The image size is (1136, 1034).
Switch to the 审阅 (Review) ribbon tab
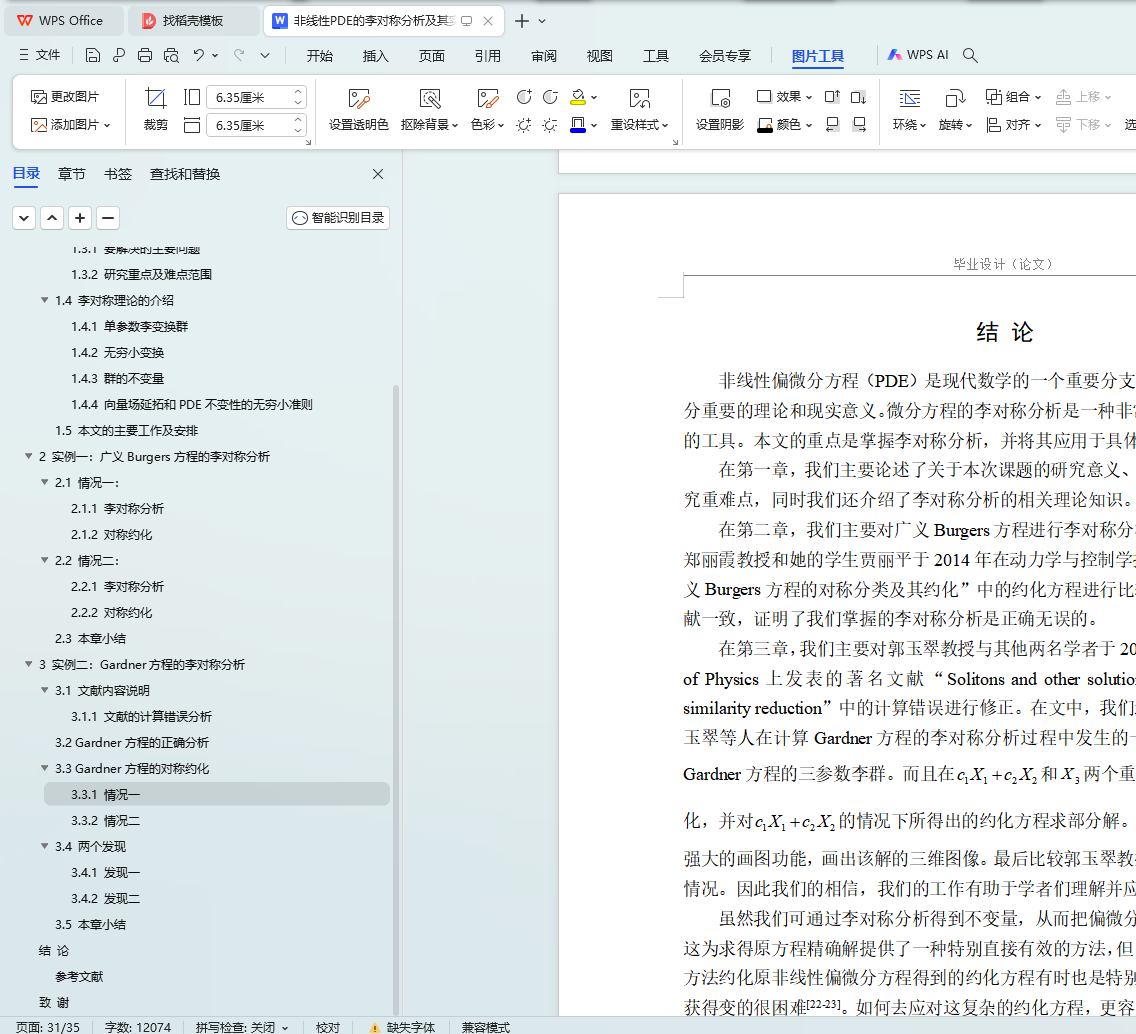click(x=543, y=56)
